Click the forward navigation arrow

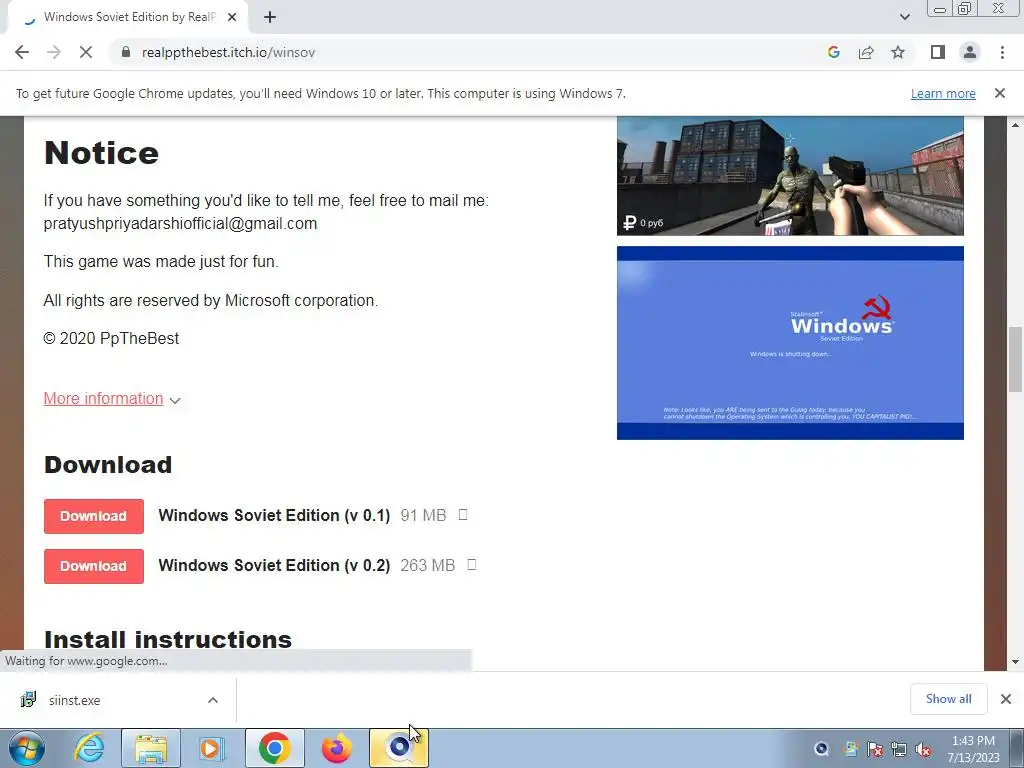point(54,52)
